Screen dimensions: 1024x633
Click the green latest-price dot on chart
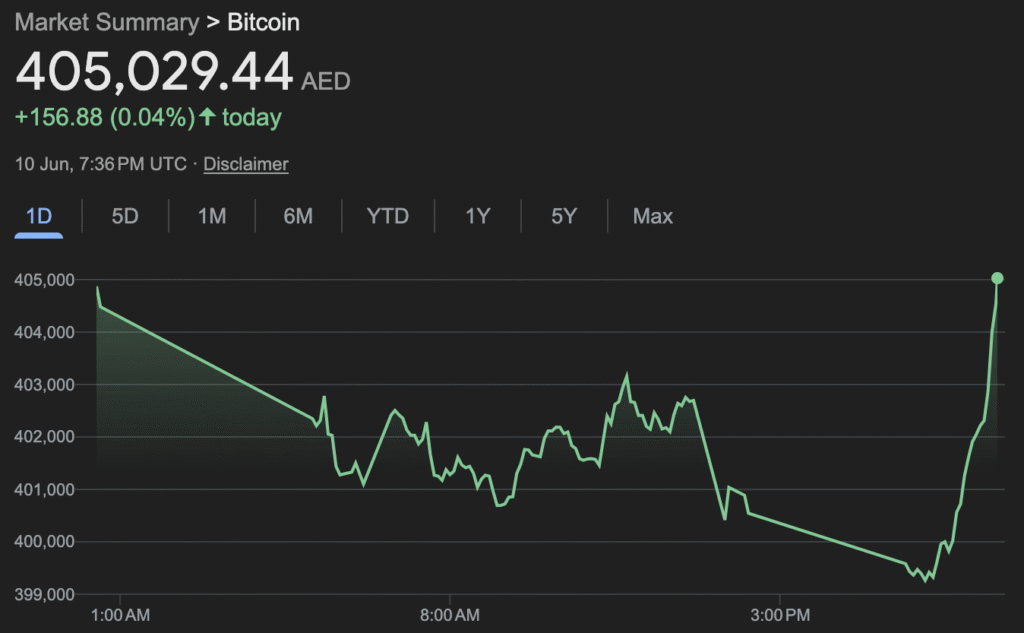pos(997,278)
